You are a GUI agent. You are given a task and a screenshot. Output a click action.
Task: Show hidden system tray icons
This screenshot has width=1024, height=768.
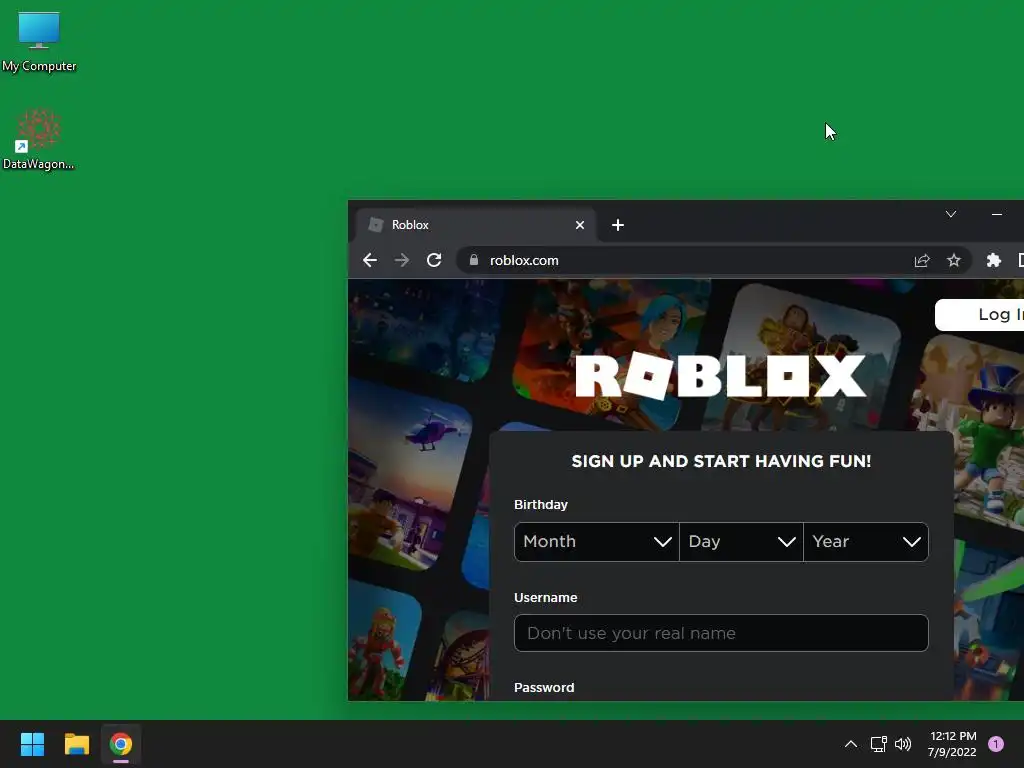click(x=850, y=744)
